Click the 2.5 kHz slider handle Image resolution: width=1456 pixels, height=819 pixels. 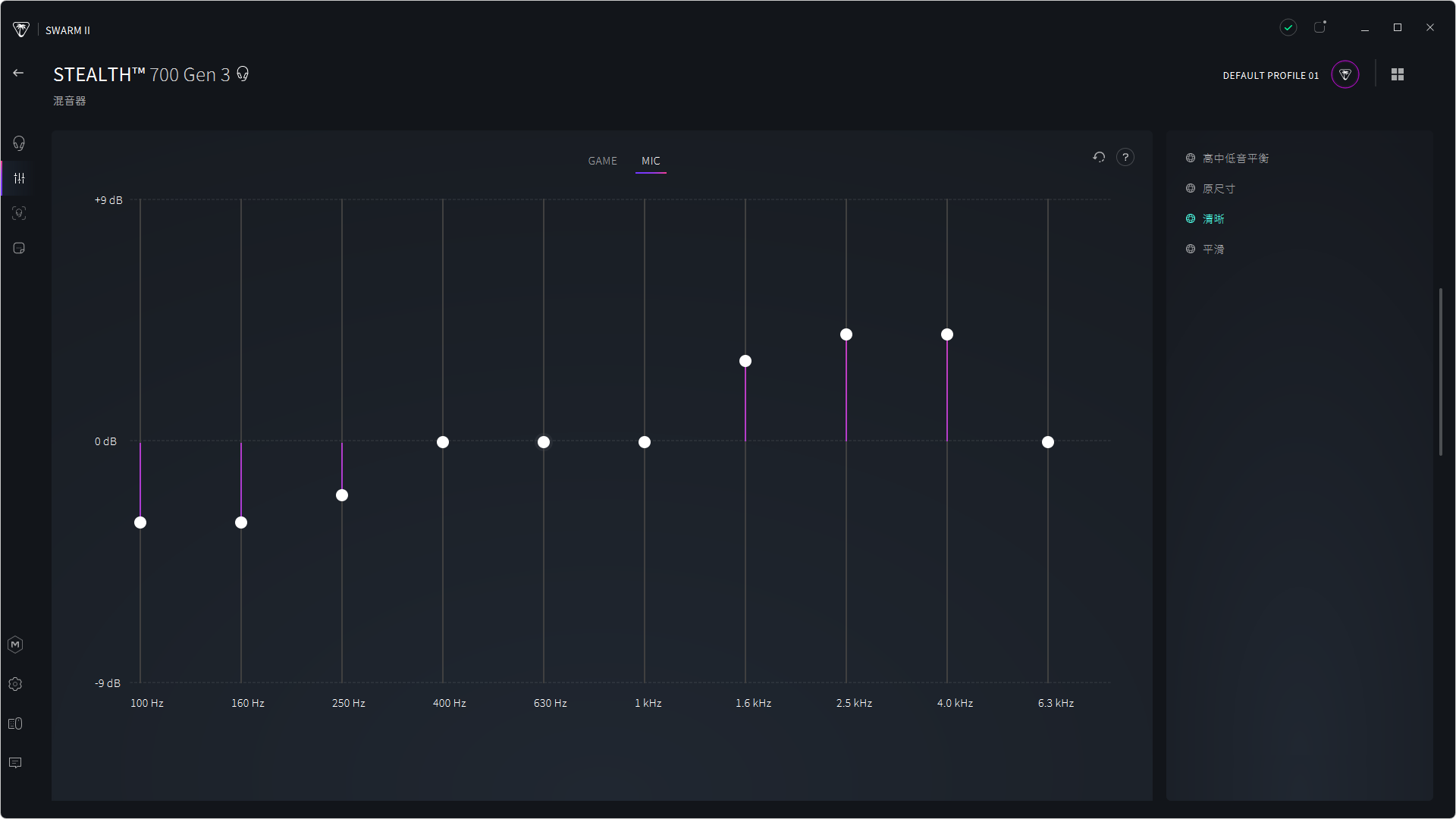[846, 334]
